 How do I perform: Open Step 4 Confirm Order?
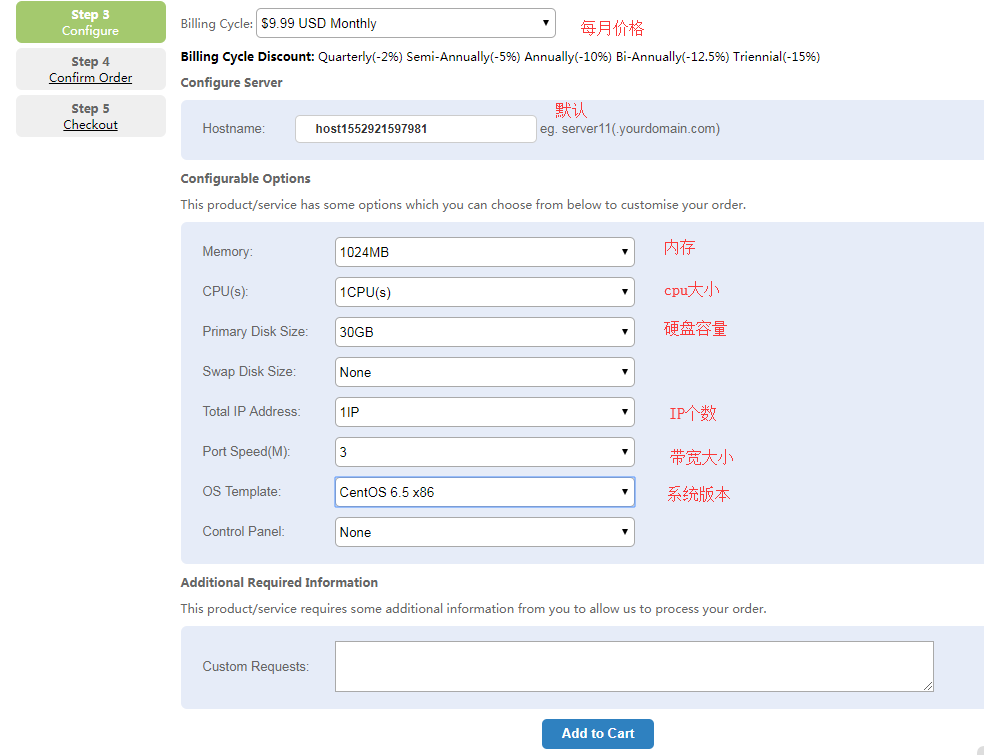point(90,62)
